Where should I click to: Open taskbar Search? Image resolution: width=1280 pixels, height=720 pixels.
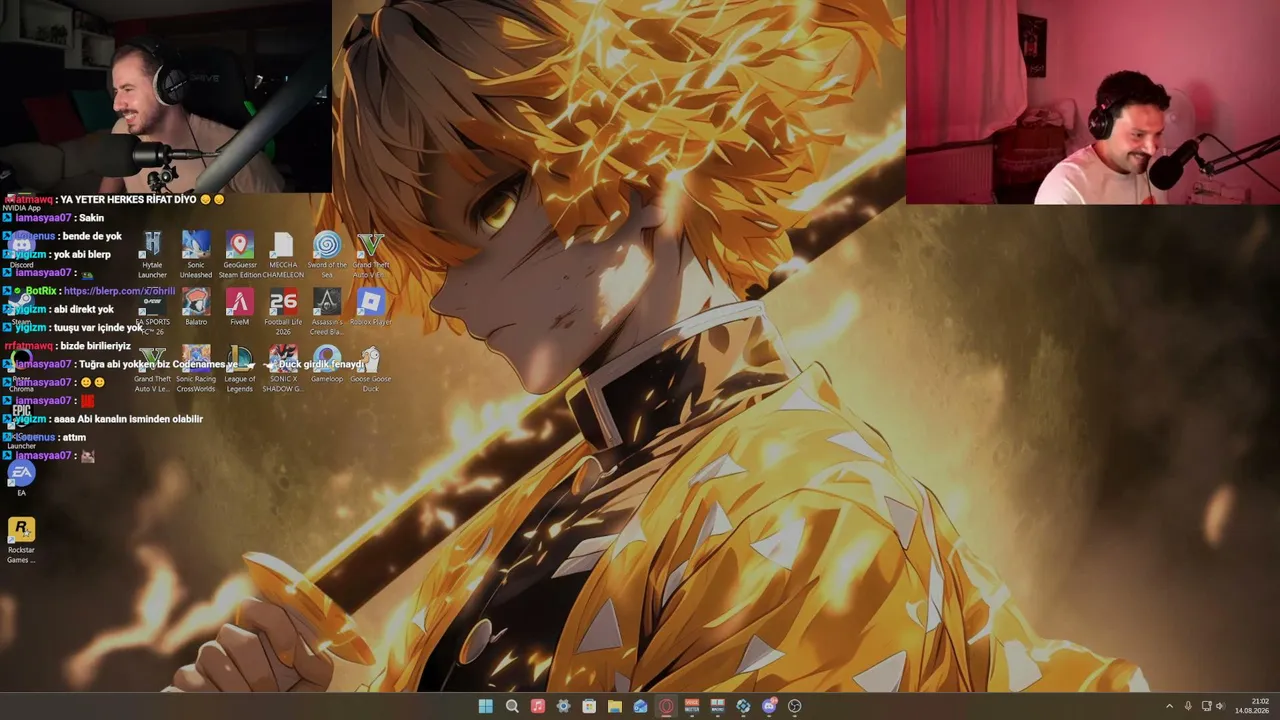[512, 706]
